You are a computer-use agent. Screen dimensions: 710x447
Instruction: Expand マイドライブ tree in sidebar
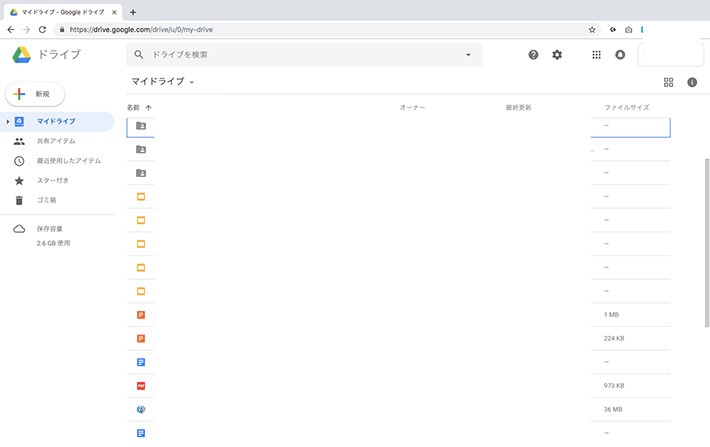tap(7, 122)
